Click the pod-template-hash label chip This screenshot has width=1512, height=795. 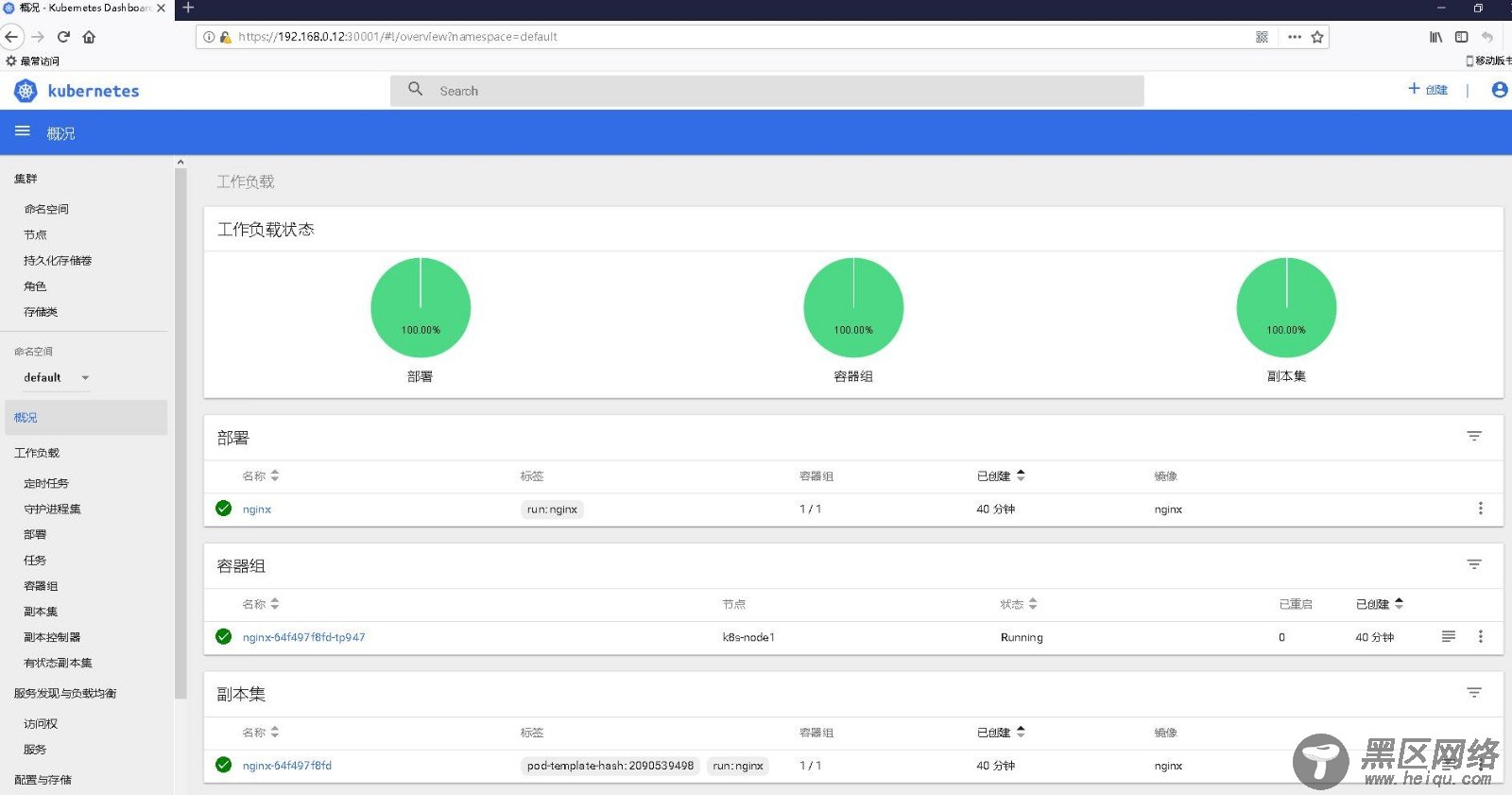tap(610, 765)
